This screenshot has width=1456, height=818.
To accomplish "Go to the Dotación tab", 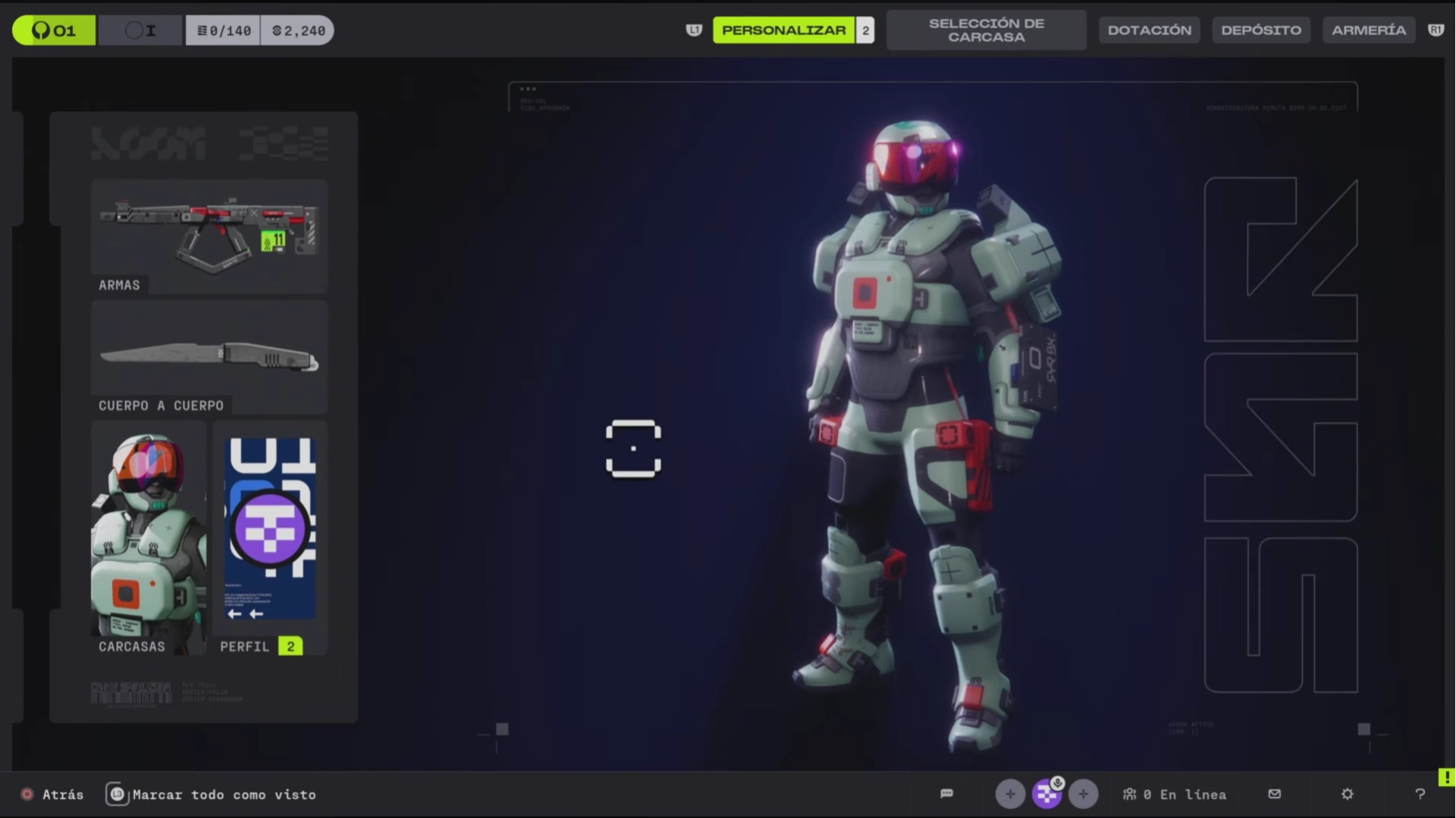I will [x=1149, y=30].
